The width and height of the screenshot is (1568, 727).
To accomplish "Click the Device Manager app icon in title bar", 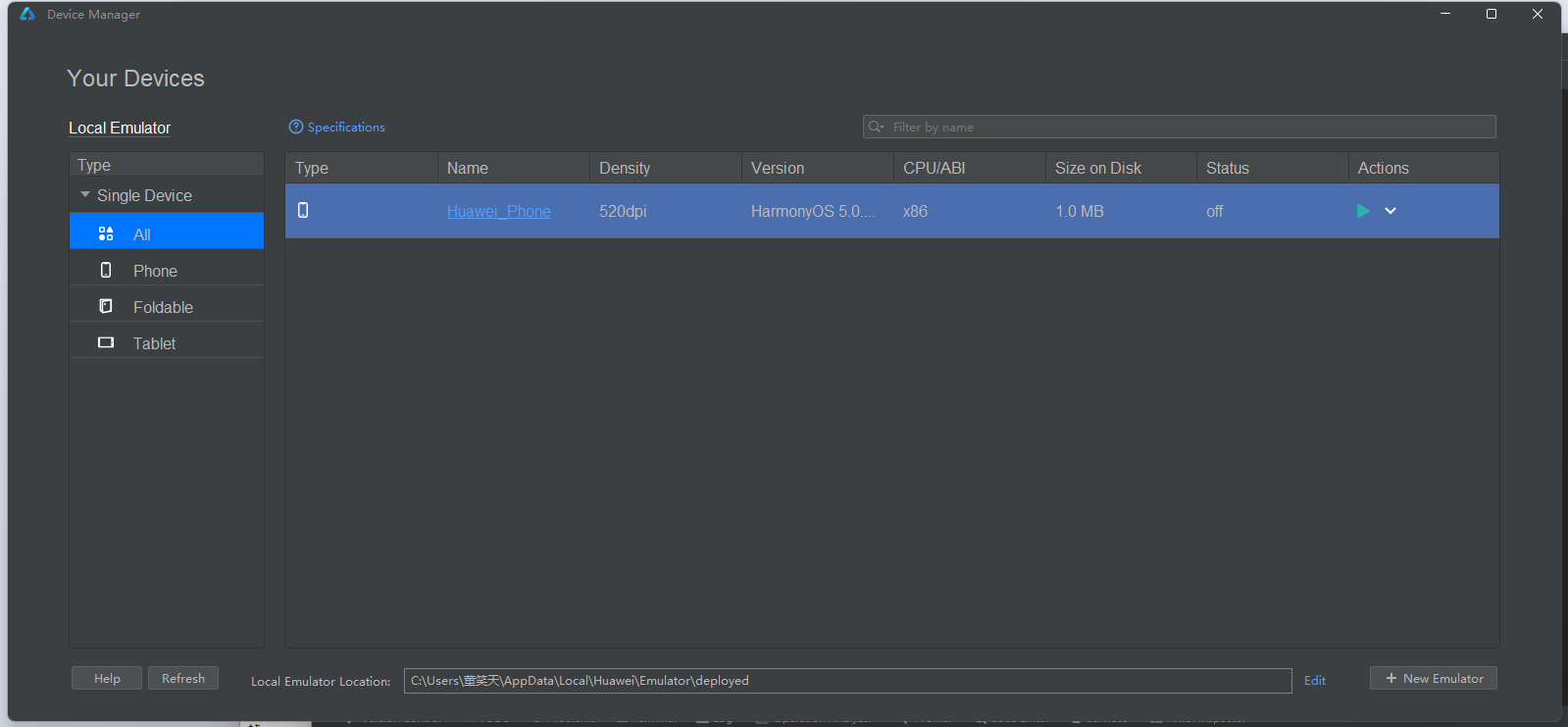I will coord(27,14).
